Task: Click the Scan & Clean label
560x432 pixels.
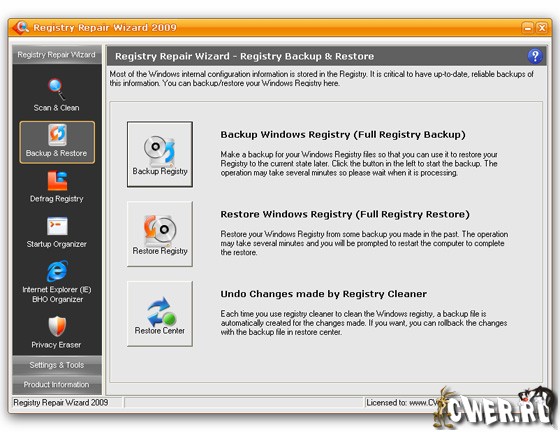Action: 56,108
